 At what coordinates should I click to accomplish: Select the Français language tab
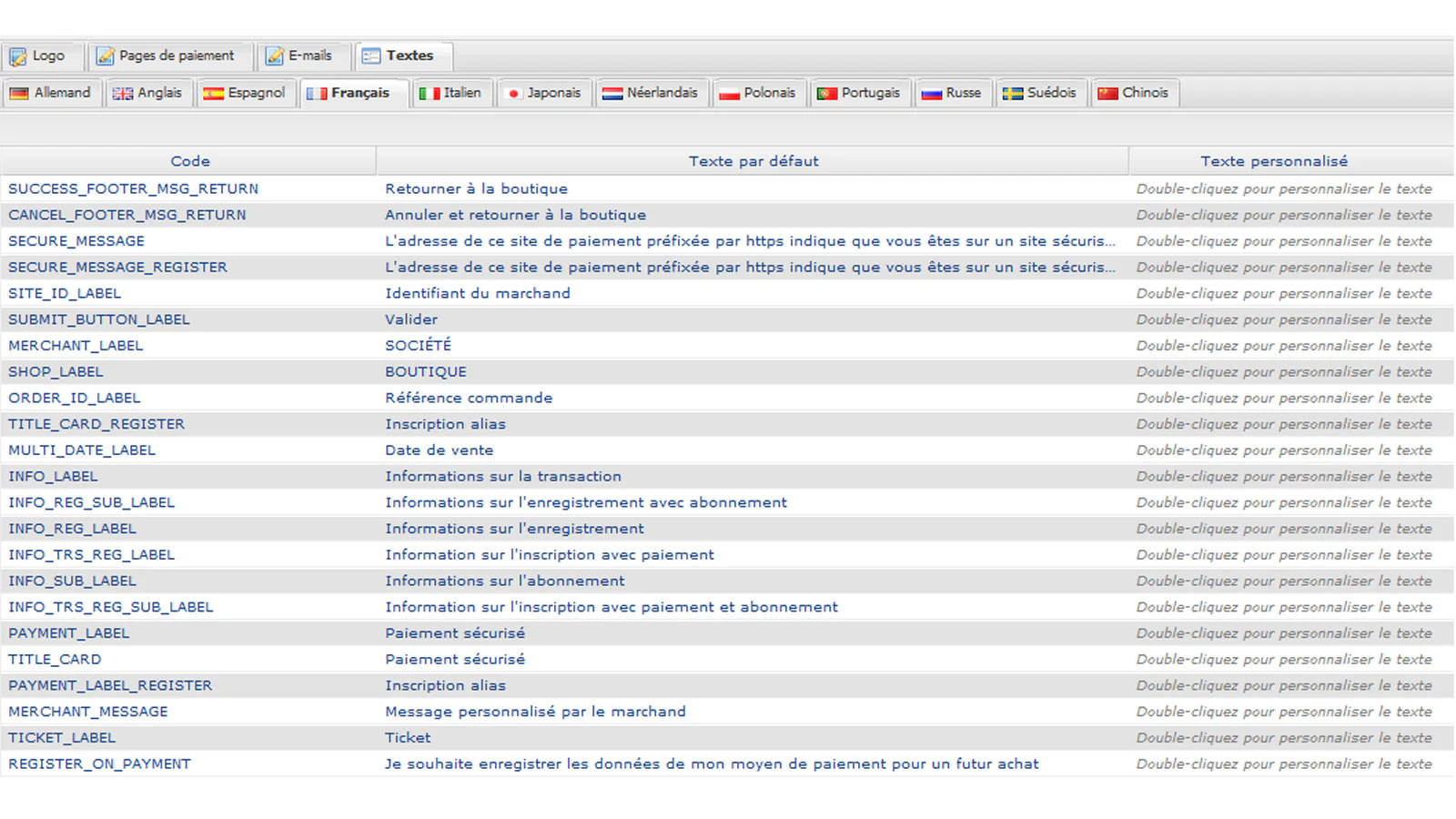353,93
